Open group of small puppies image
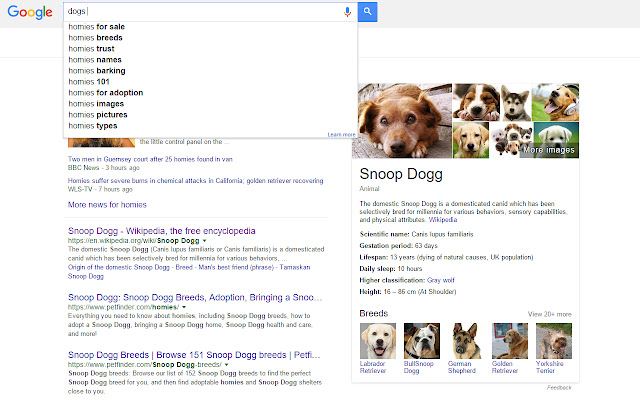 tap(511, 140)
